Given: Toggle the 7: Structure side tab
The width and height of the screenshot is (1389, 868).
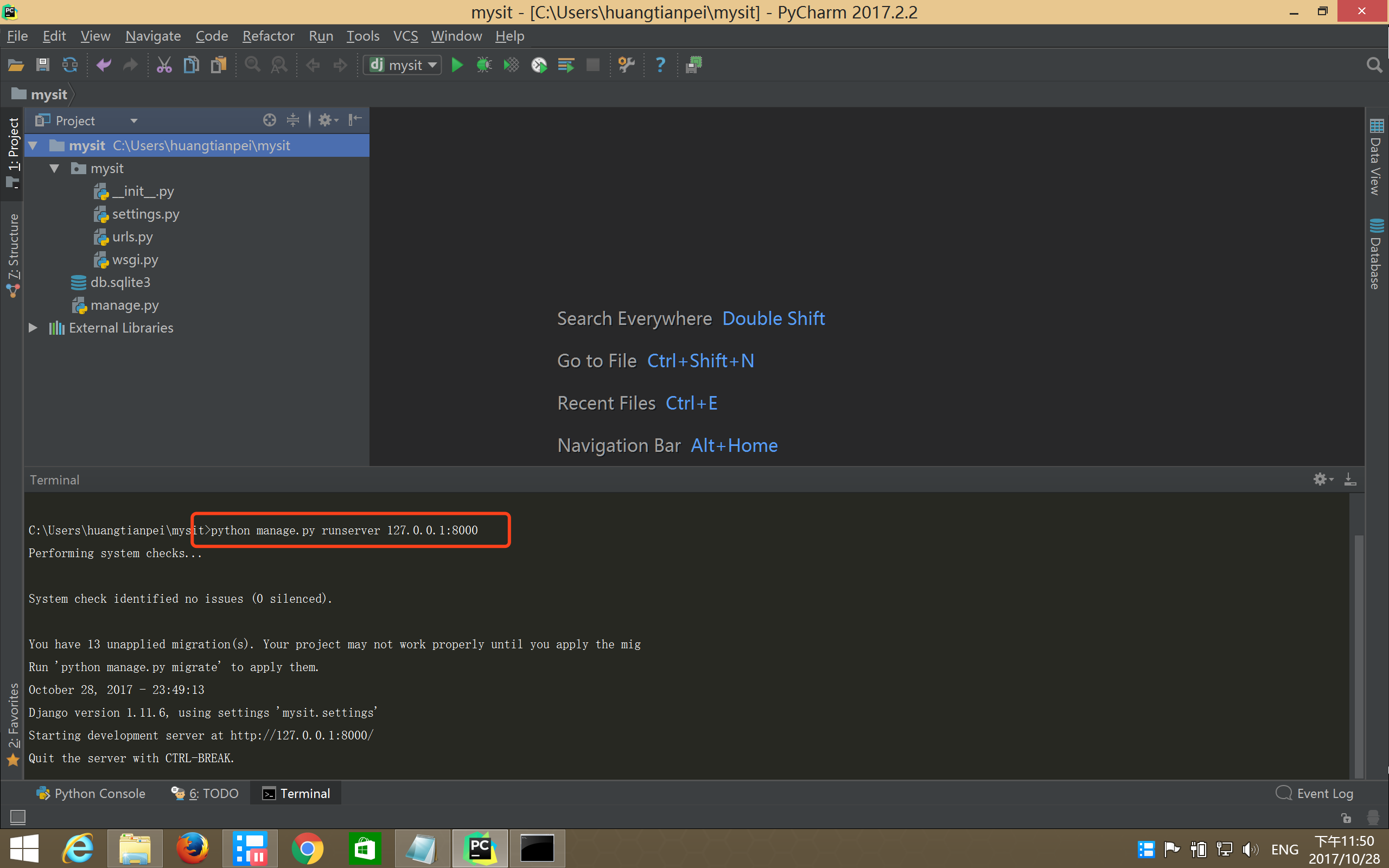Looking at the screenshot, I should 12,256.
